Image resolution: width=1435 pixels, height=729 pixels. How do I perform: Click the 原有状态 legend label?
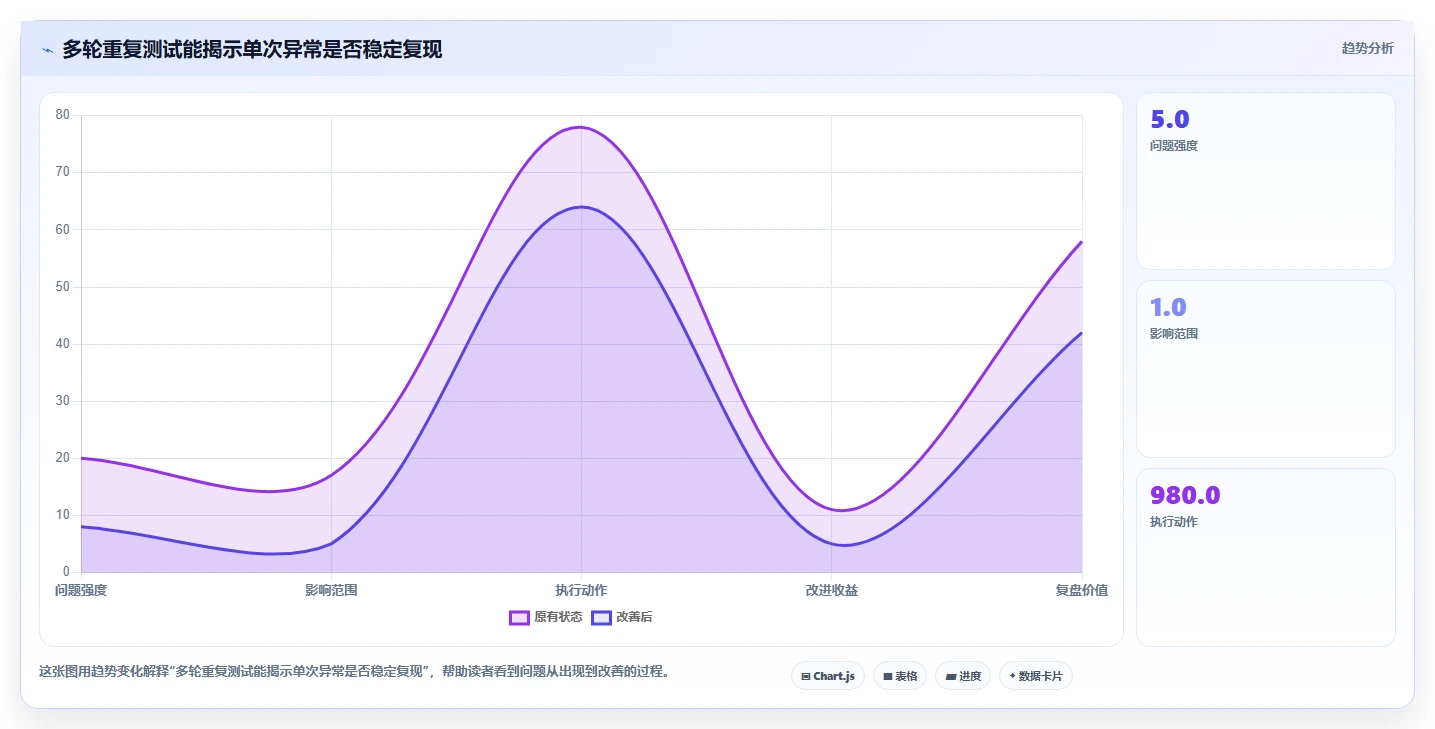pos(558,617)
